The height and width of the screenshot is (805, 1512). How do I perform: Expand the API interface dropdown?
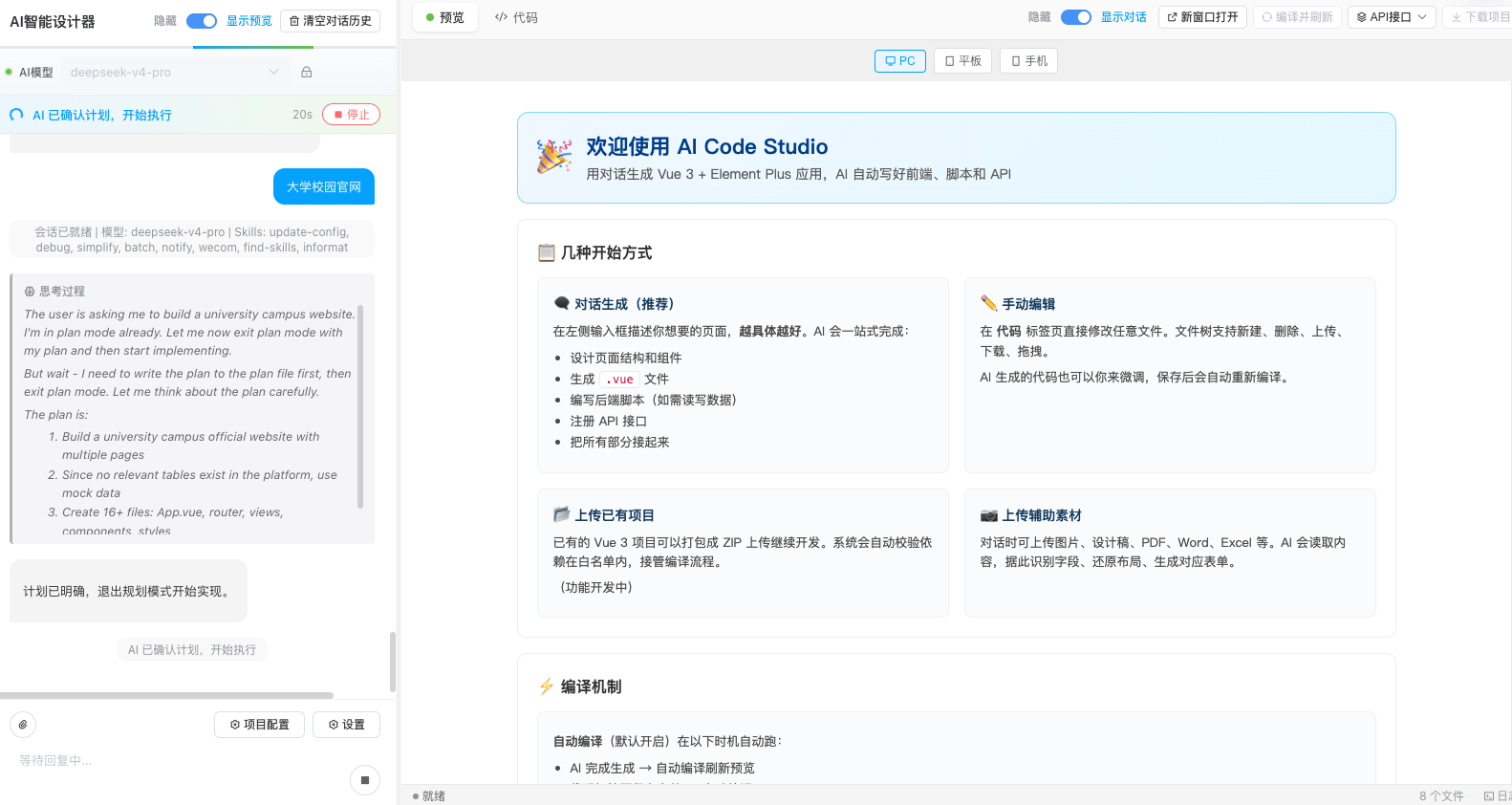pyautogui.click(x=1392, y=17)
